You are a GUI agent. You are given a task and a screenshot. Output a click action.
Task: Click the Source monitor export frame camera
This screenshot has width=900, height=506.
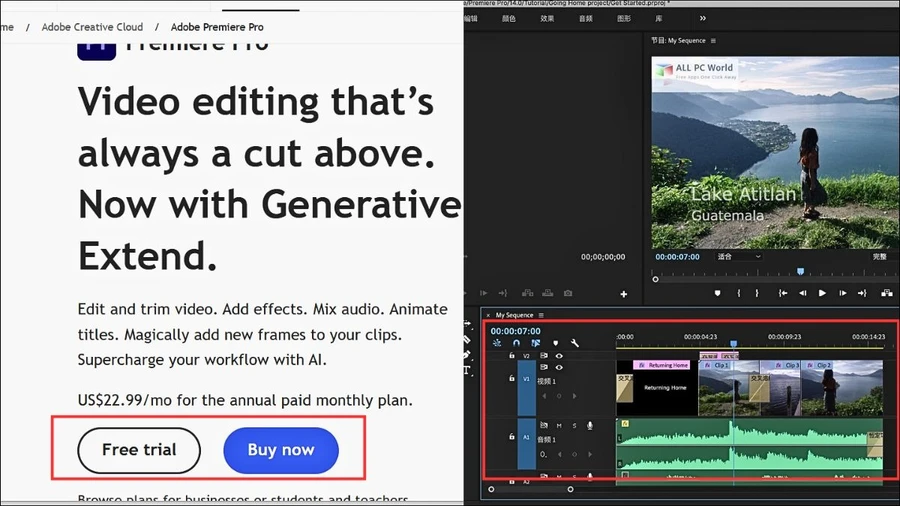point(568,293)
